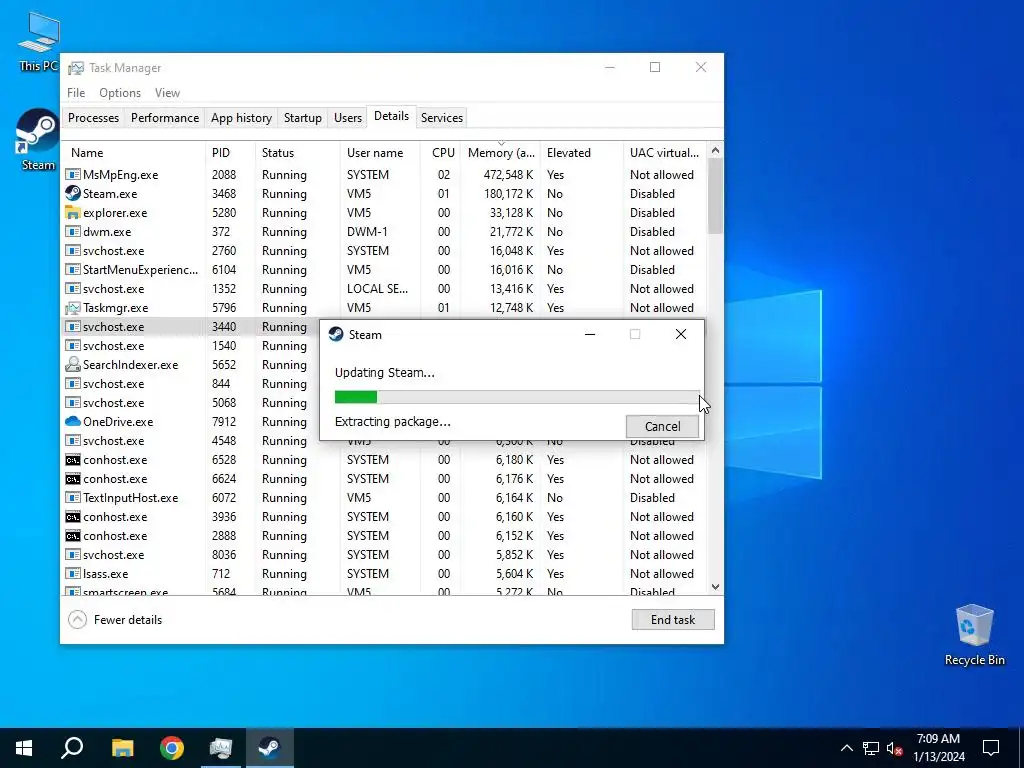This screenshot has width=1024, height=768.
Task: Click user name LOCAL SE... cell
Action: (377, 289)
